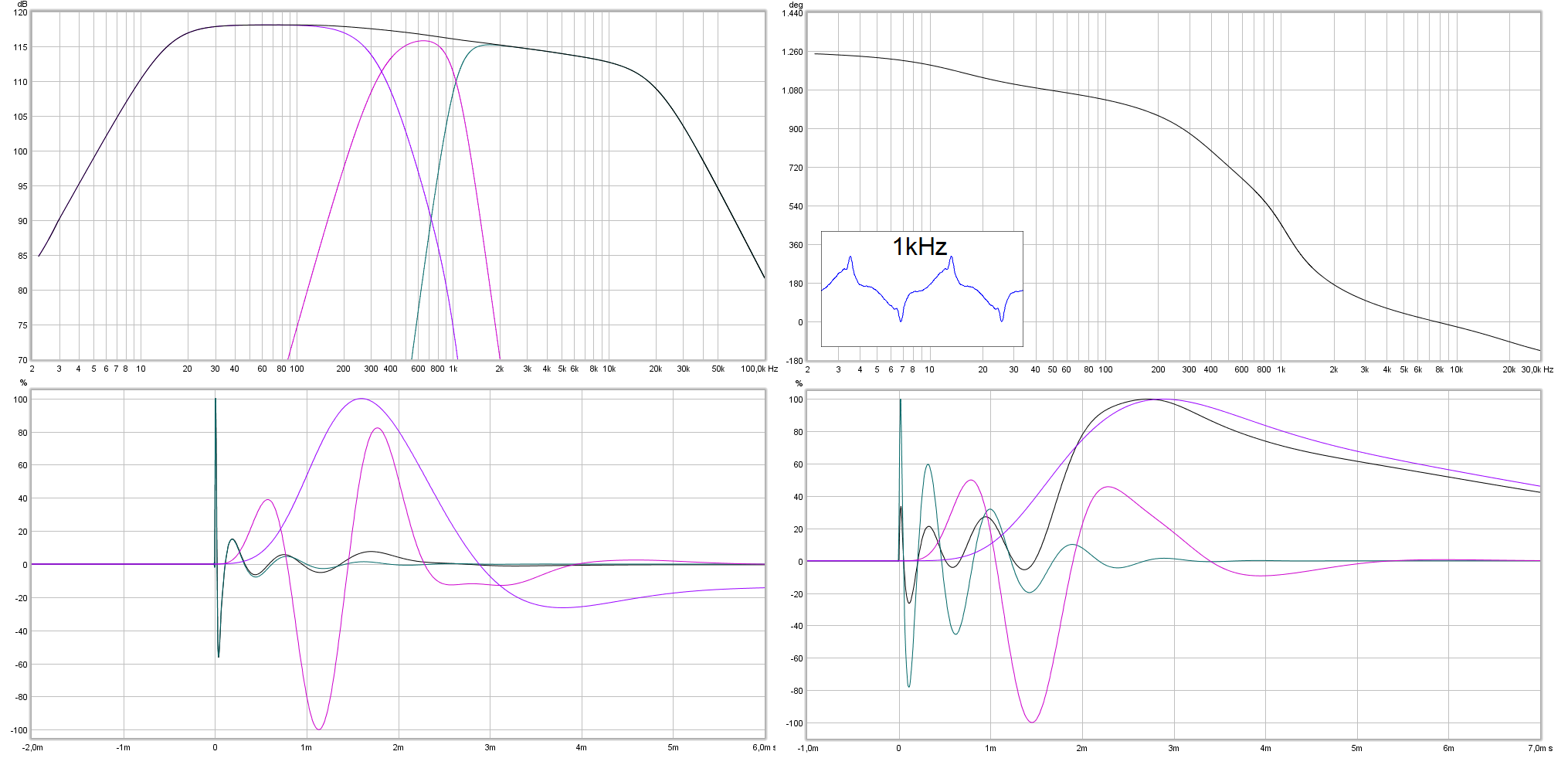Select the "95" dB tick label
1568x765 pixels.
pyautogui.click(x=22, y=186)
